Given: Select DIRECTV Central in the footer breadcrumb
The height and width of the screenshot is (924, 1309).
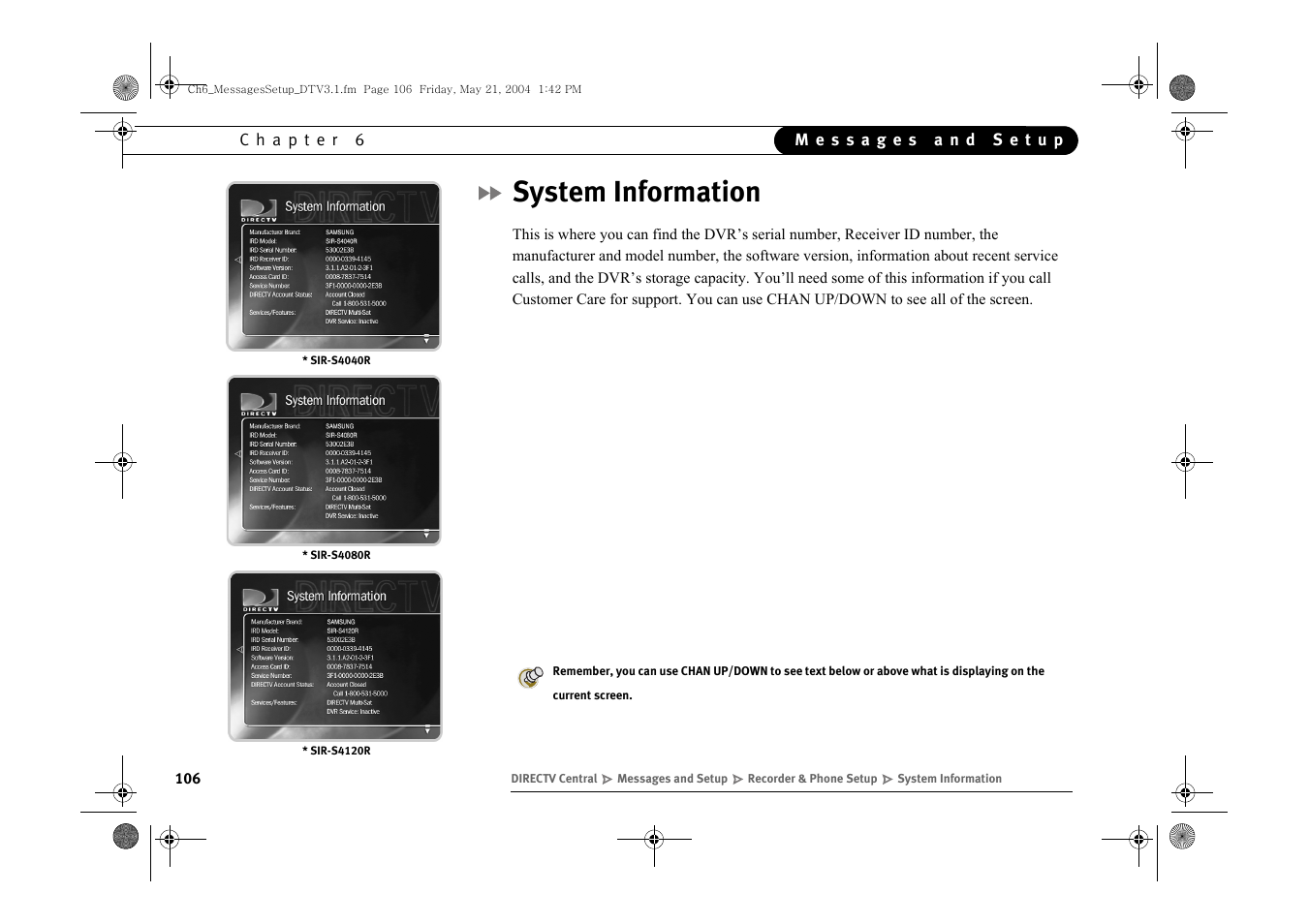Looking at the screenshot, I should (554, 779).
